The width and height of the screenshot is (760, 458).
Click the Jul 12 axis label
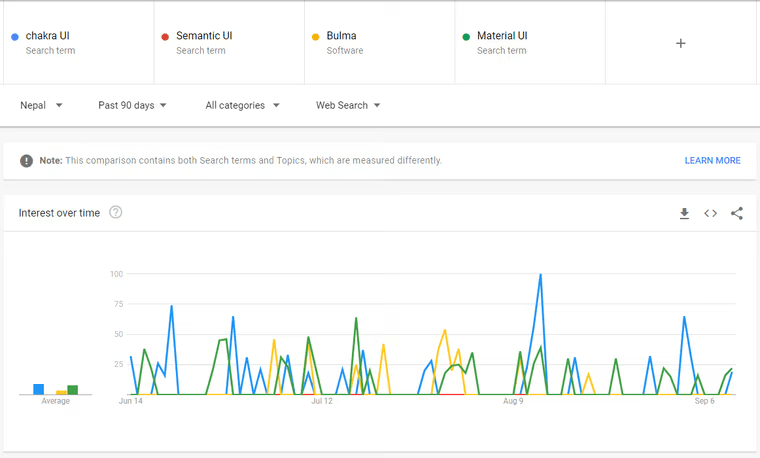coord(322,401)
